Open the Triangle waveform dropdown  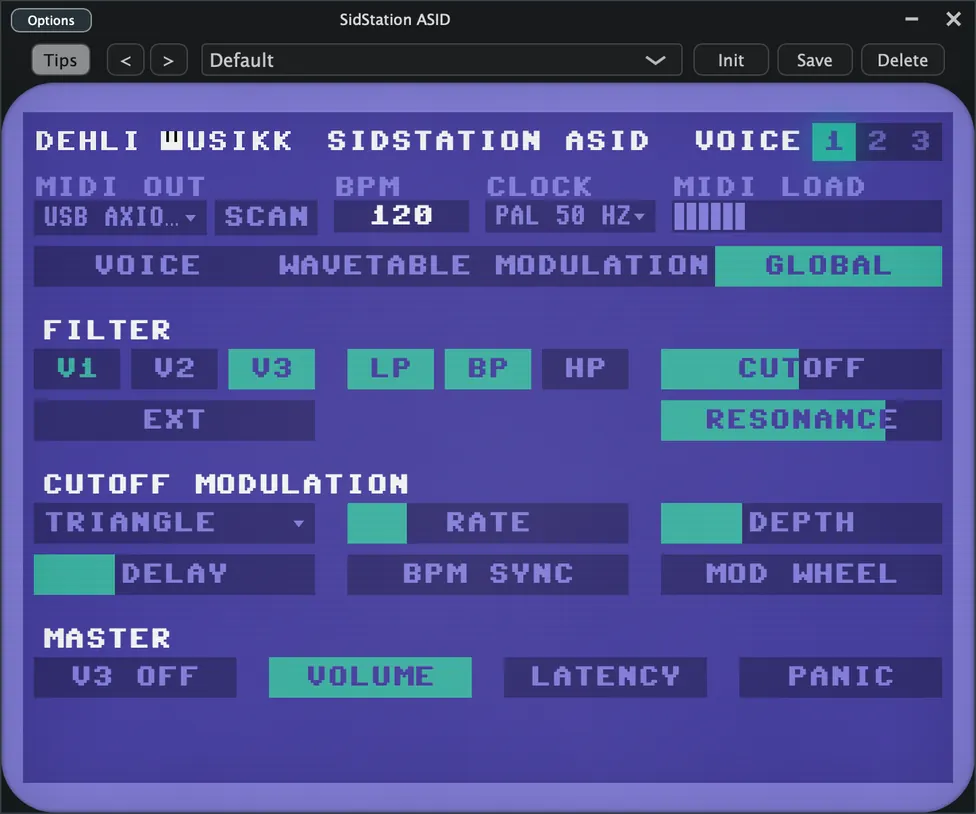point(174,523)
